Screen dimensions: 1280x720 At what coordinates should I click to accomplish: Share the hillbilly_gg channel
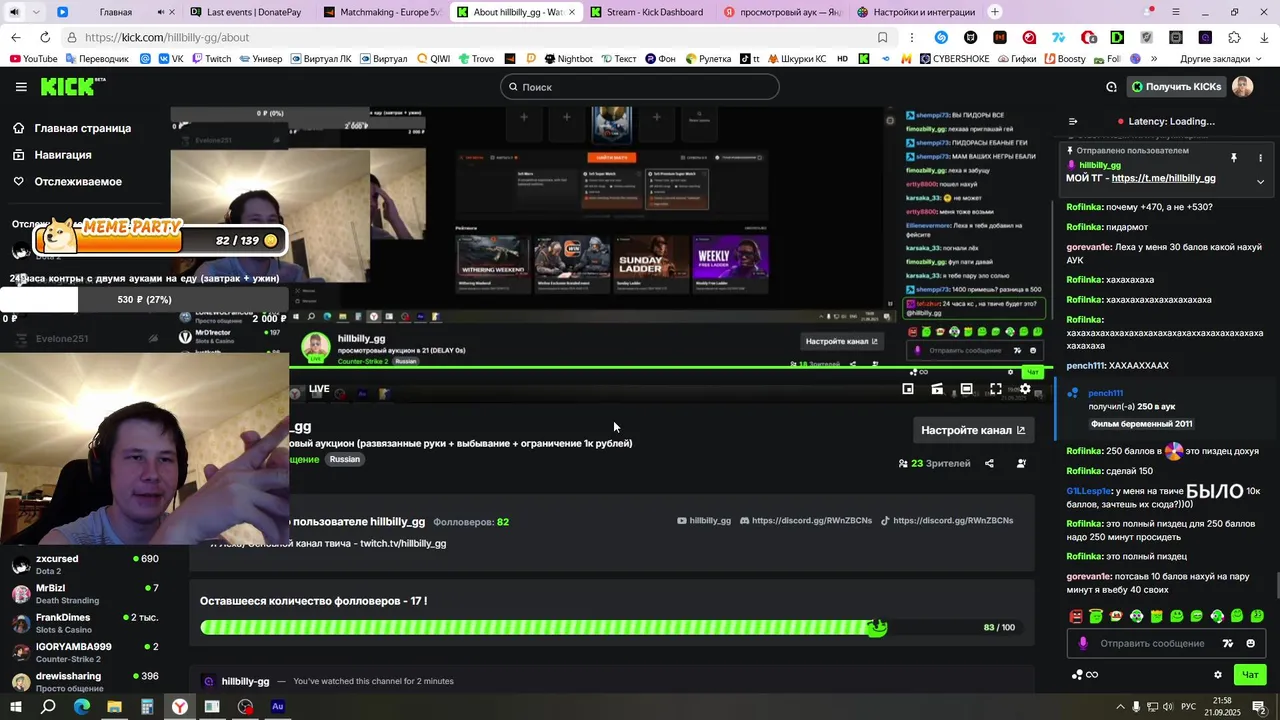[x=989, y=463]
